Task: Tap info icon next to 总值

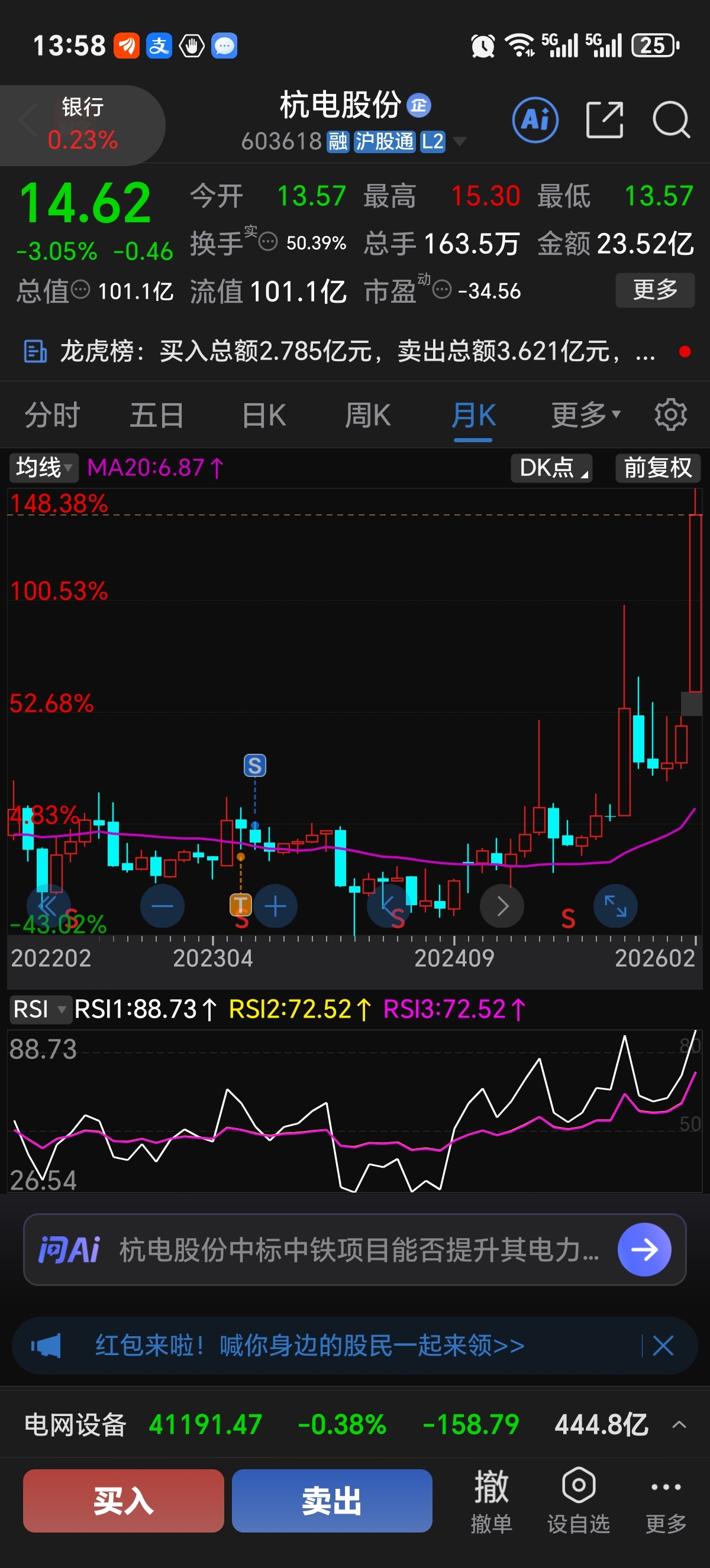Action: point(80,290)
